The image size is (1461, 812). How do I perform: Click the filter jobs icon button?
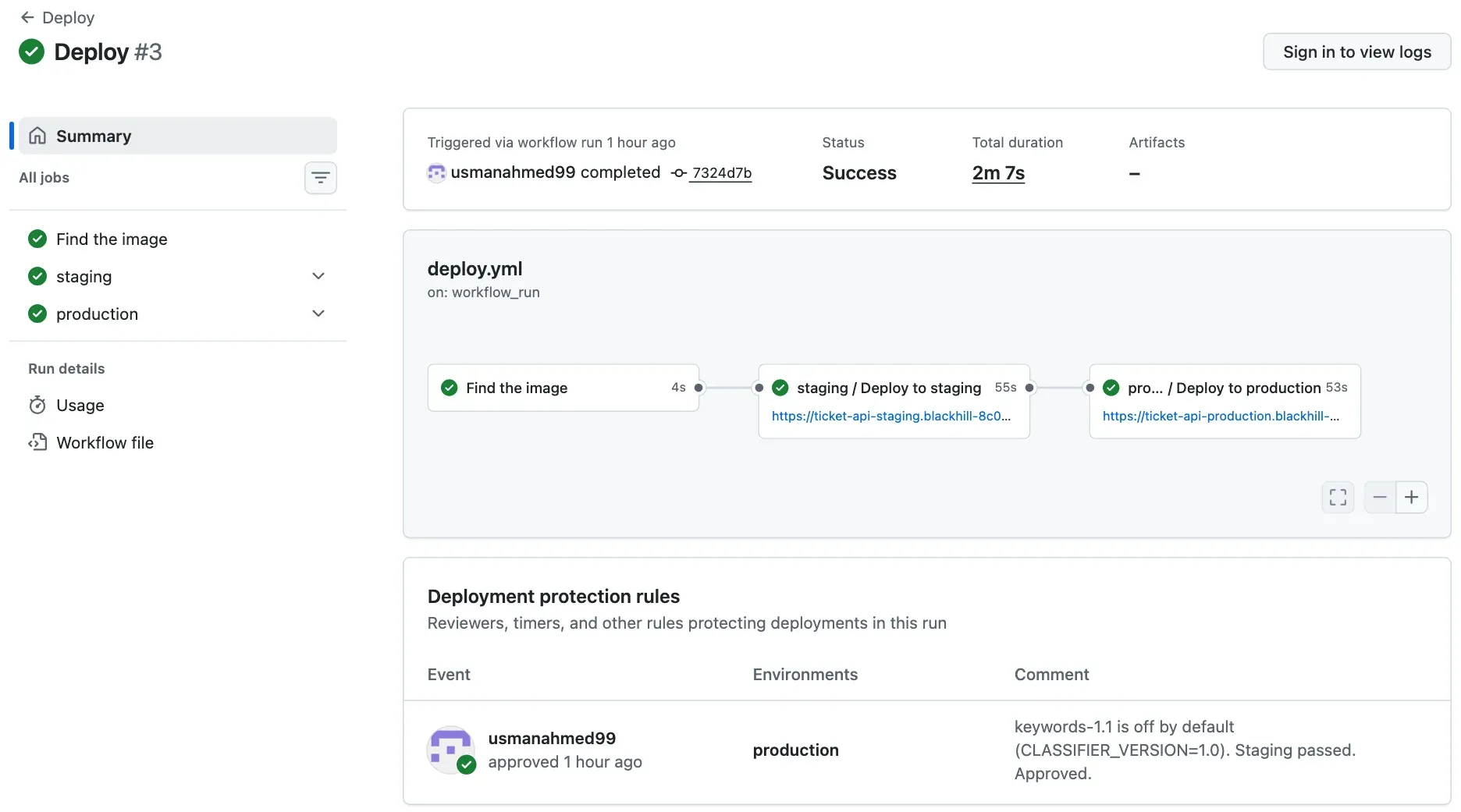point(320,178)
